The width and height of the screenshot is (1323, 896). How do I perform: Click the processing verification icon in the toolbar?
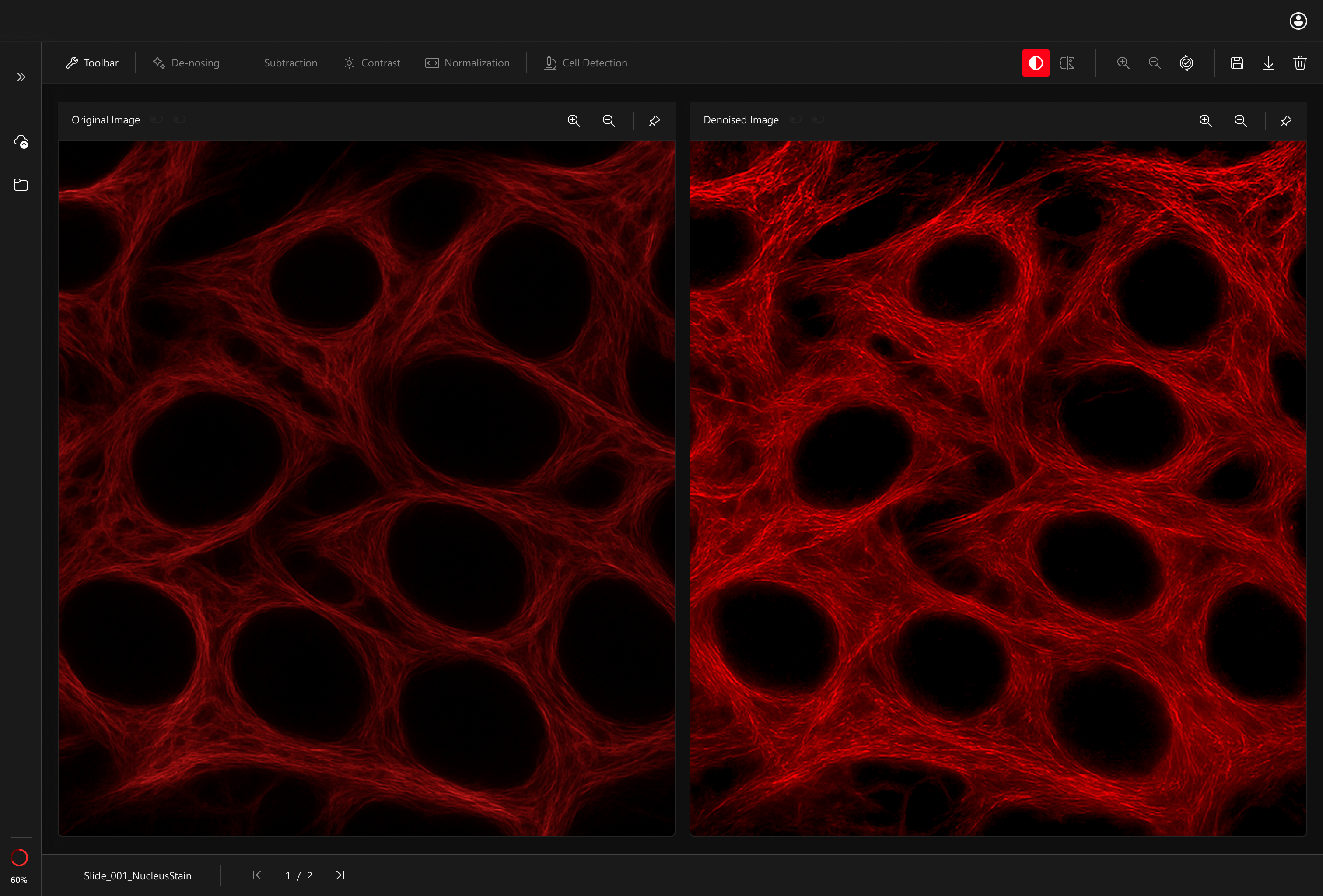click(x=1186, y=63)
